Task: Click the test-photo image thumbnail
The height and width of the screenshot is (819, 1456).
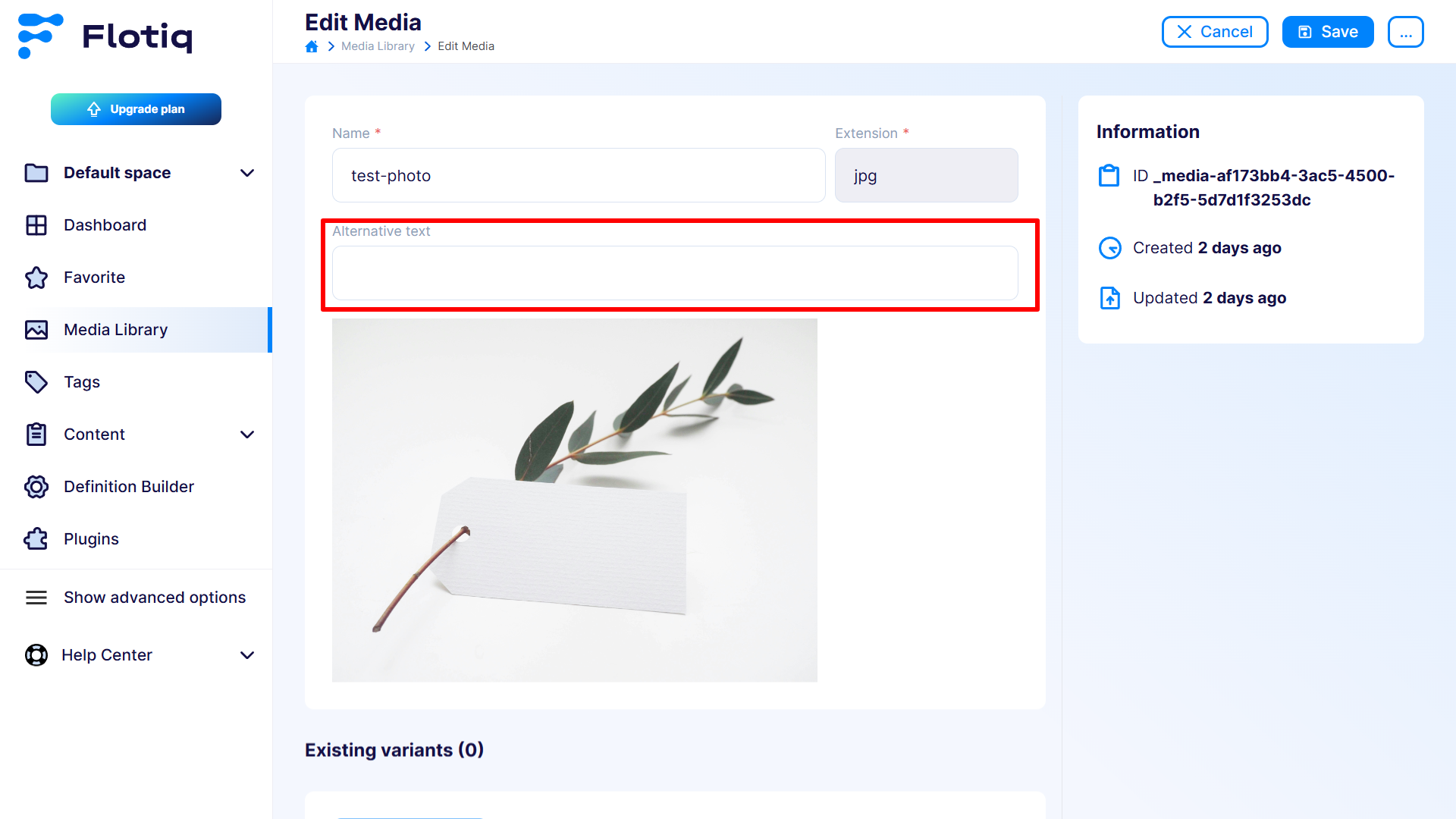Action: 575,501
